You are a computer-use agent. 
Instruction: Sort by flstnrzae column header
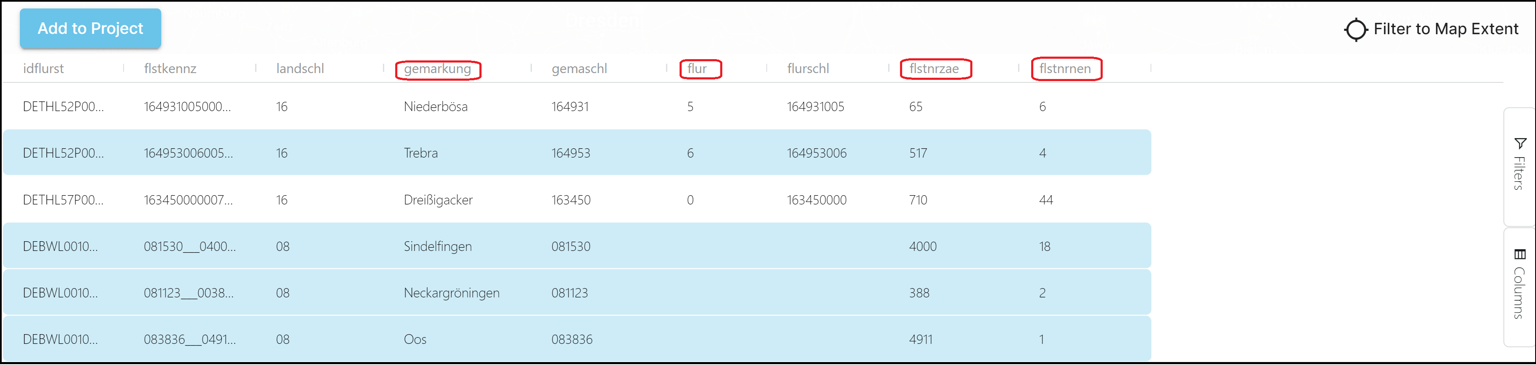[934, 69]
